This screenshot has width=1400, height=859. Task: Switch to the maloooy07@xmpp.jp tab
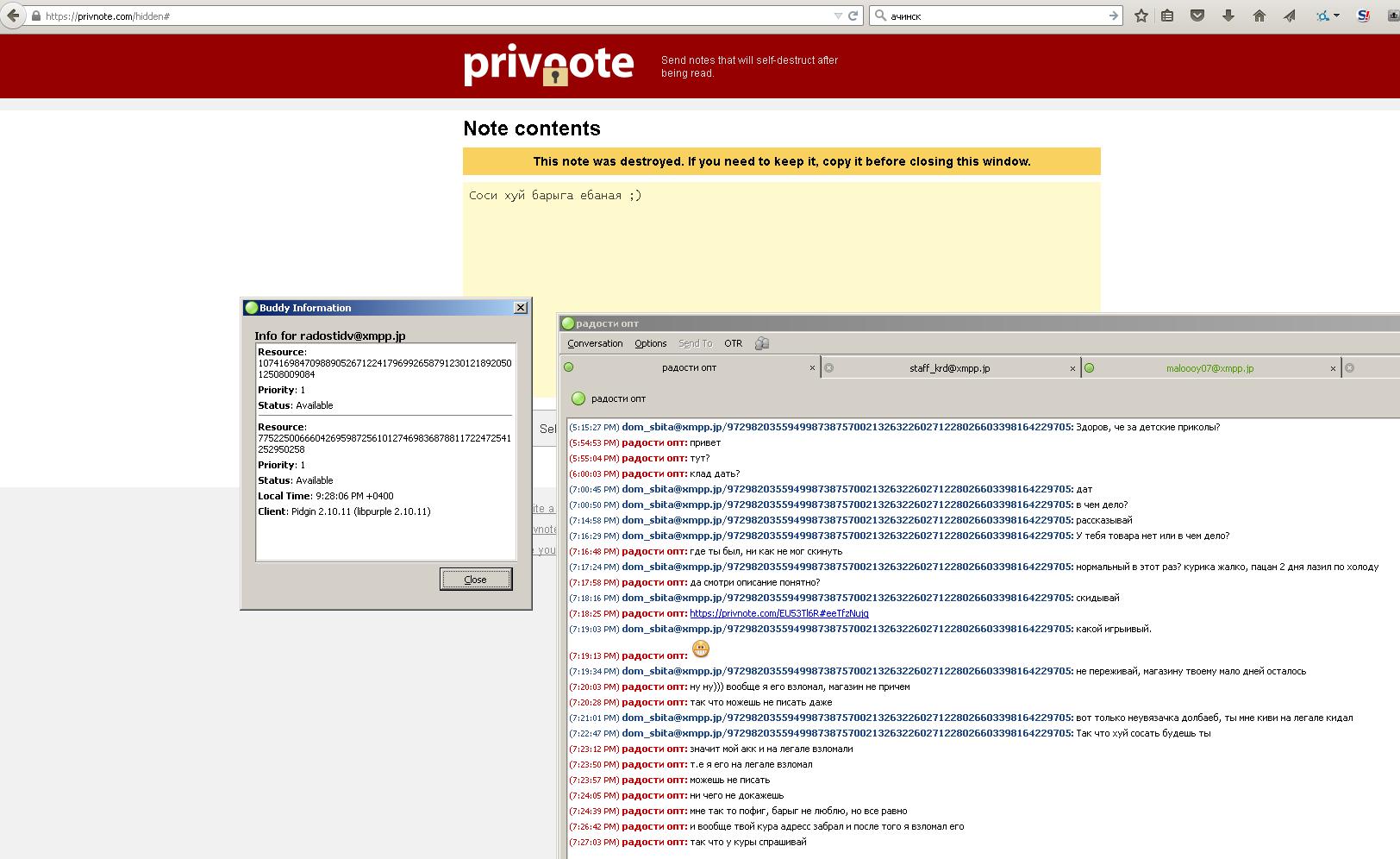1210,368
